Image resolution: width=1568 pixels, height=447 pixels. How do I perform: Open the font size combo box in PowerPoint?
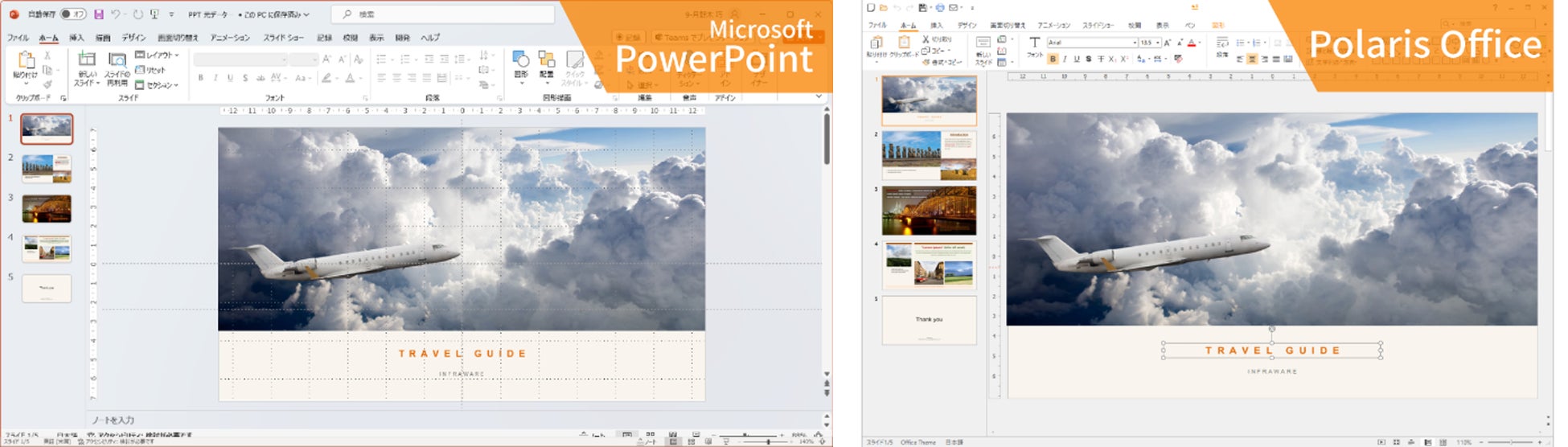(304, 59)
